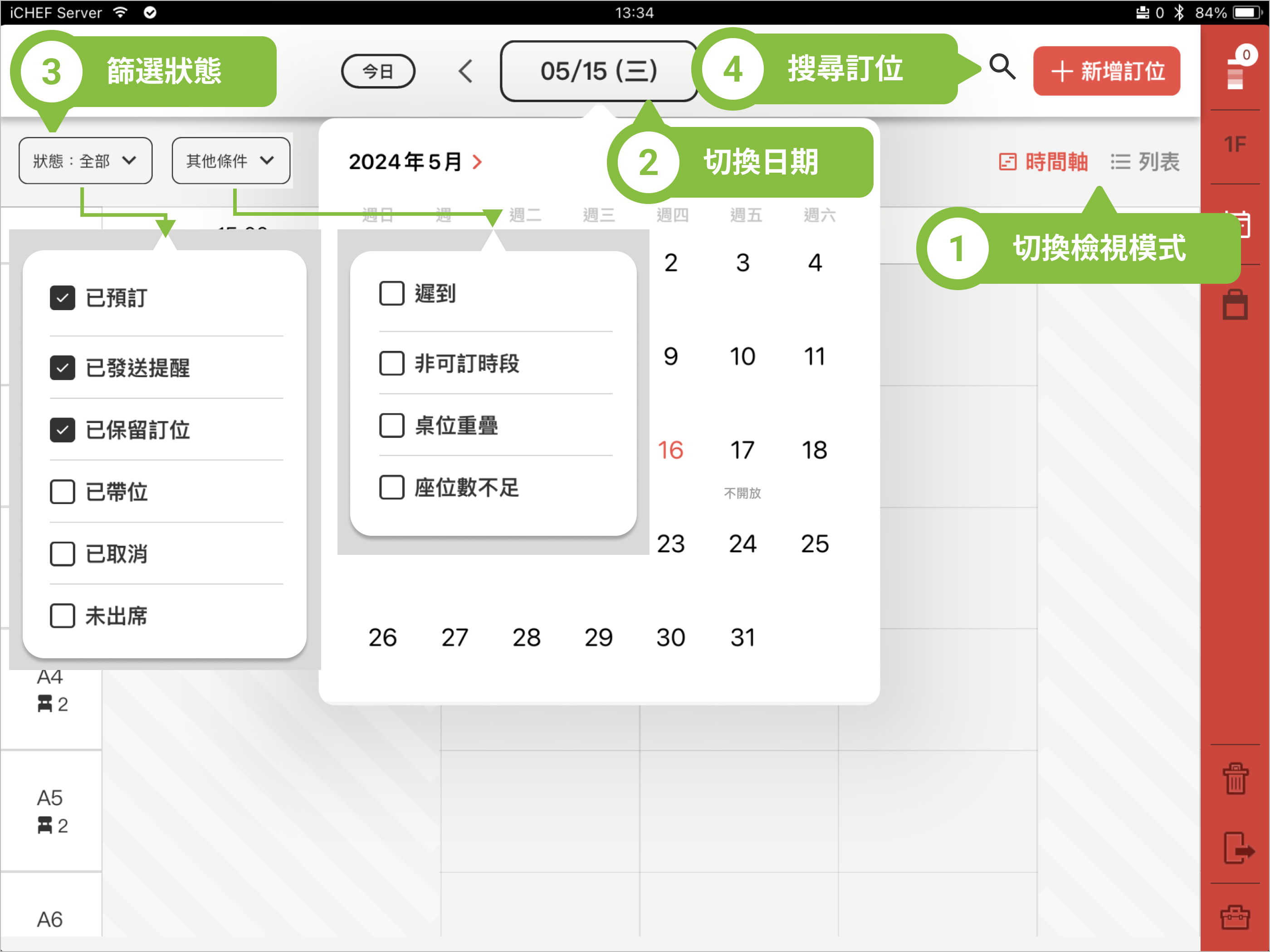Click the trash bin icon in sidebar
Screen dimensions: 1270x952
1235,779
